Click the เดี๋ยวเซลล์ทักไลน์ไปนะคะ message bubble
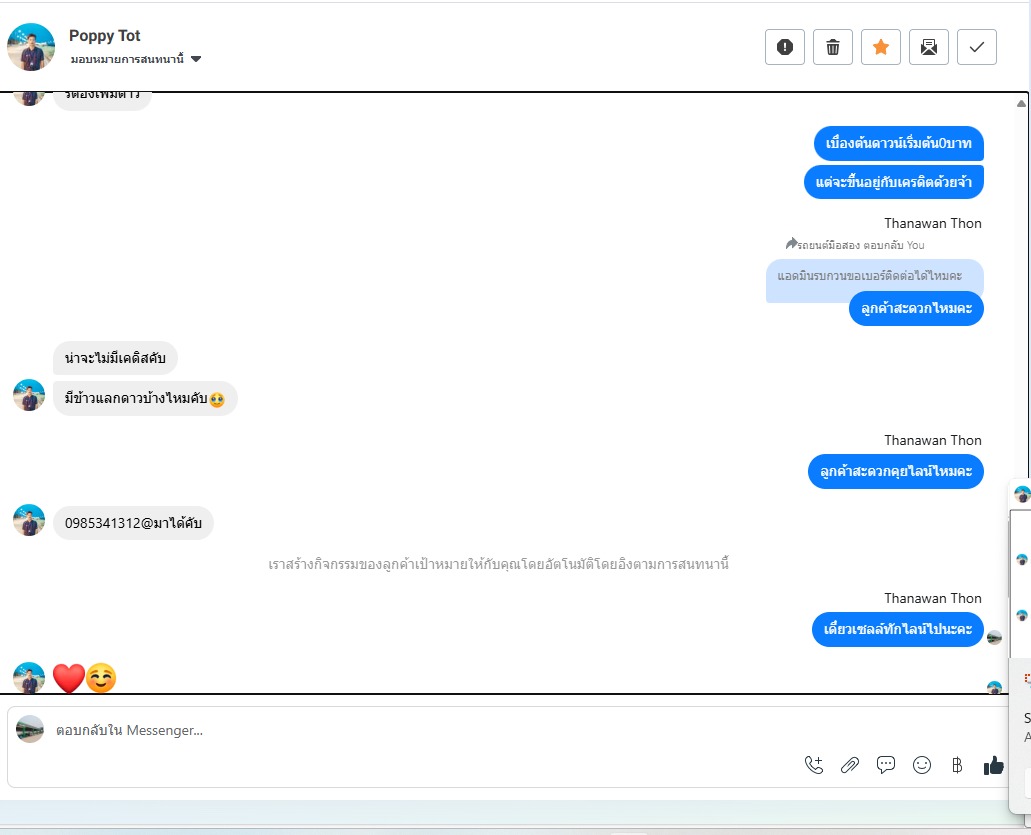 pos(898,629)
